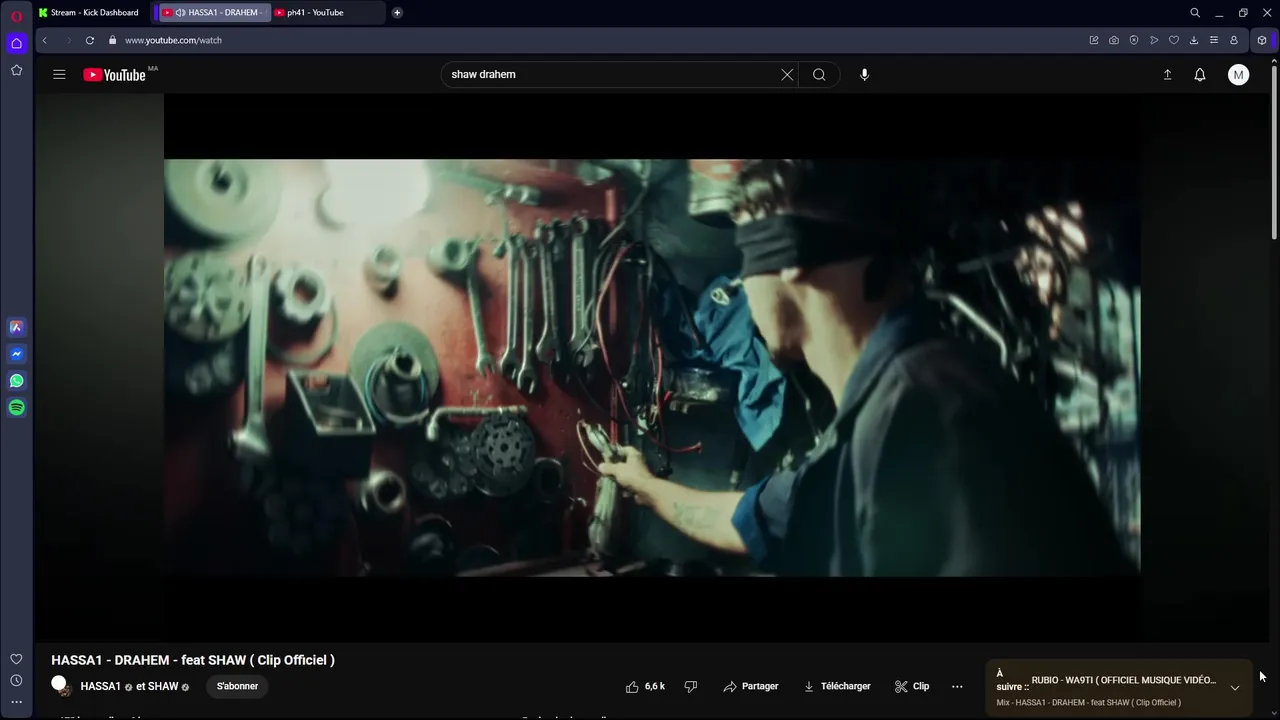This screenshot has height=720, width=1280.
Task: Open YouTube notifications bell
Action: (1200, 75)
